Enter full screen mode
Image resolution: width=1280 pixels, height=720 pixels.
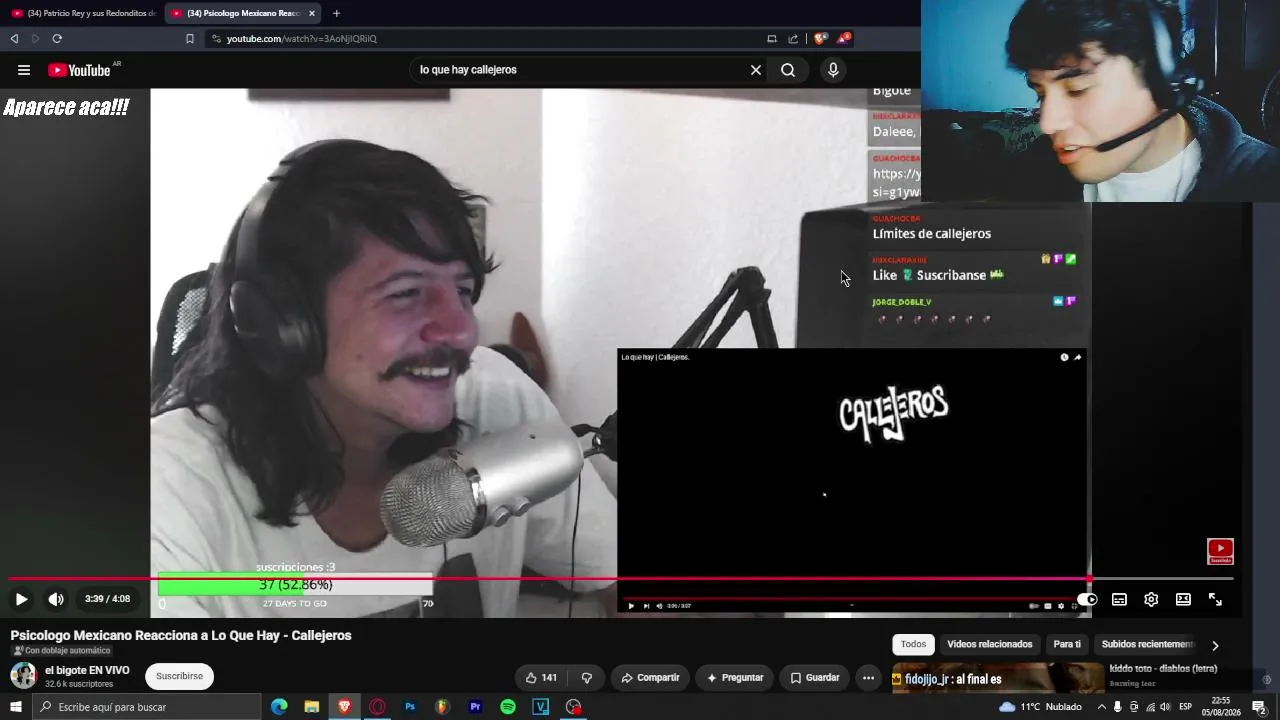point(1215,599)
